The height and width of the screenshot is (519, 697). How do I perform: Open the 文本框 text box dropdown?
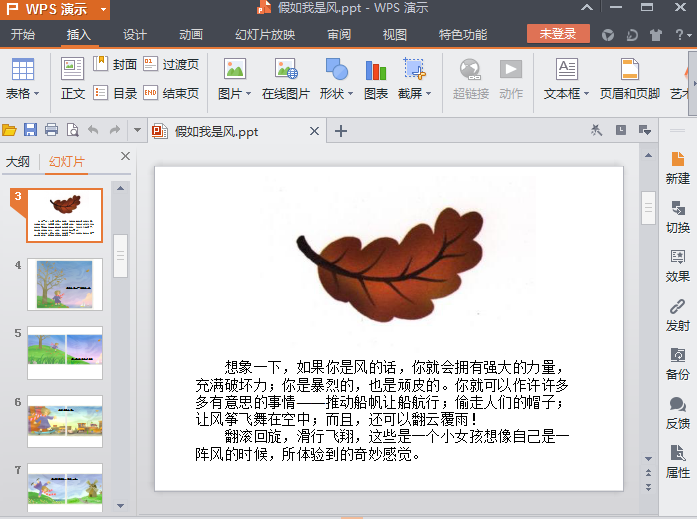566,94
